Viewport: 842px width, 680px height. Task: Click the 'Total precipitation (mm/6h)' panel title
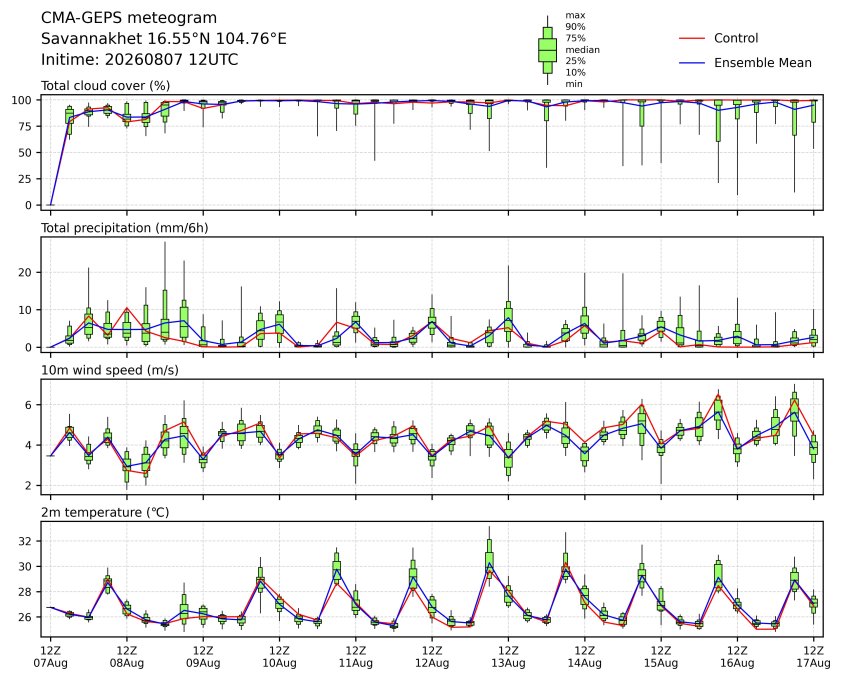click(x=125, y=228)
